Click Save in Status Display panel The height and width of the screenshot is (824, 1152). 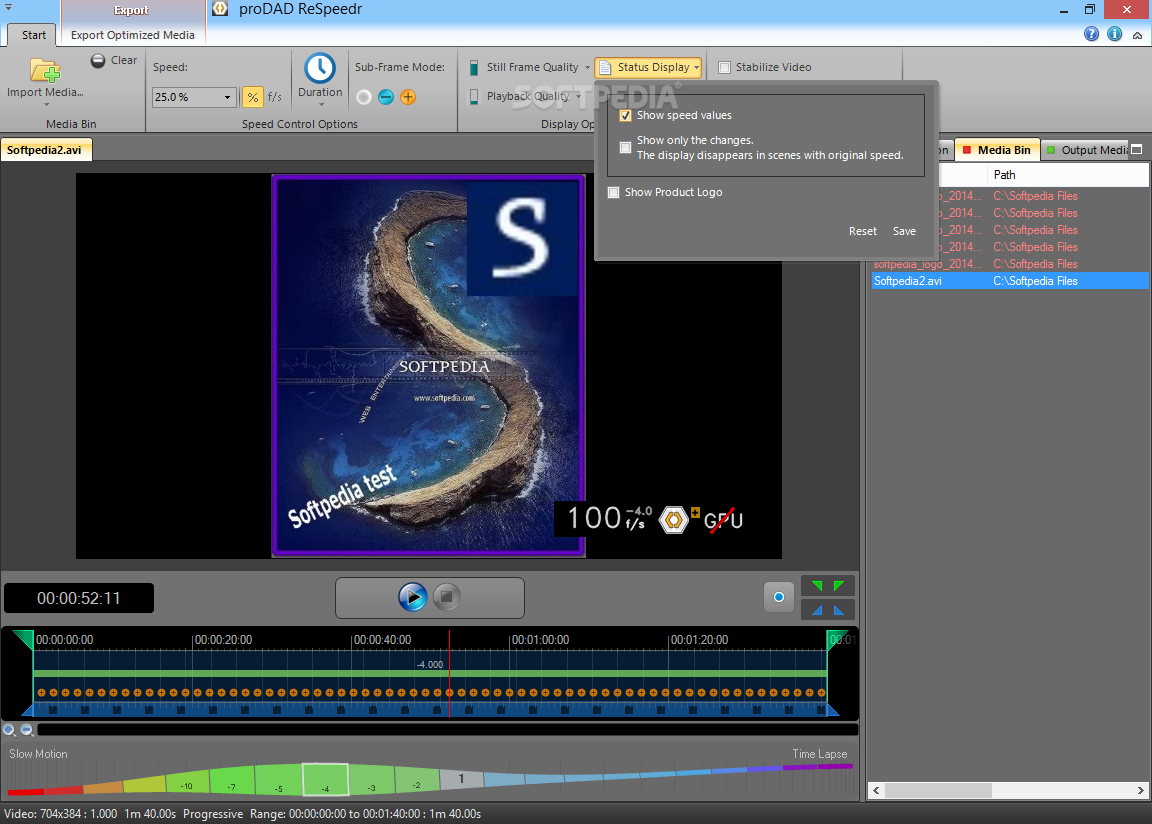point(904,231)
